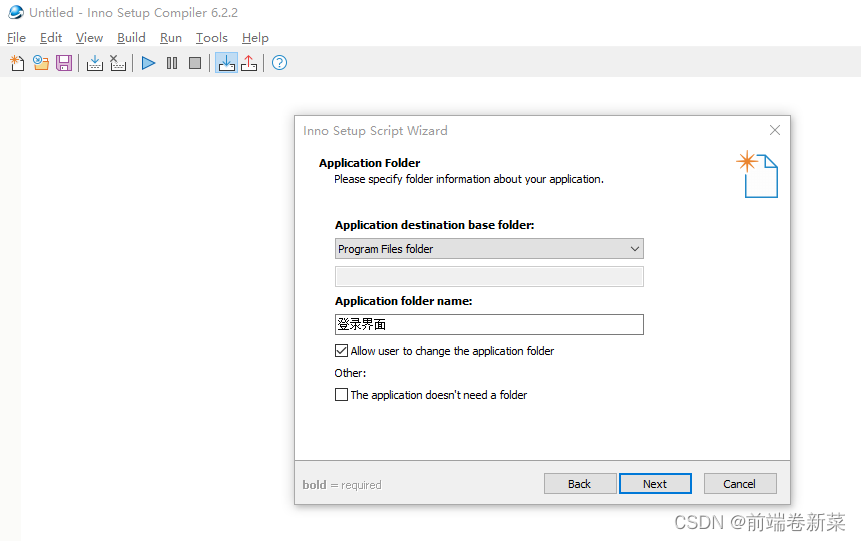Viewport: 861px width, 541px height.
Task: Click the Back button
Action: click(580, 484)
